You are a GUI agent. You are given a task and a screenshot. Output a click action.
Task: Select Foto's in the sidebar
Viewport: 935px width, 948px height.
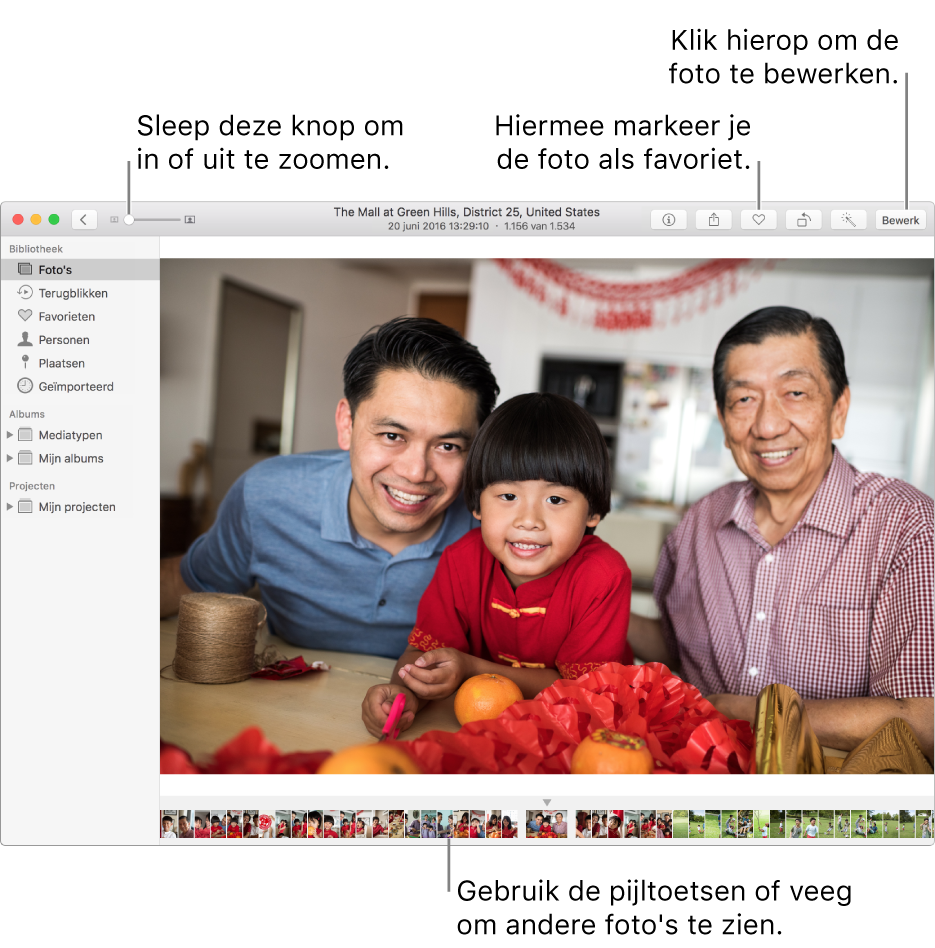click(80, 270)
